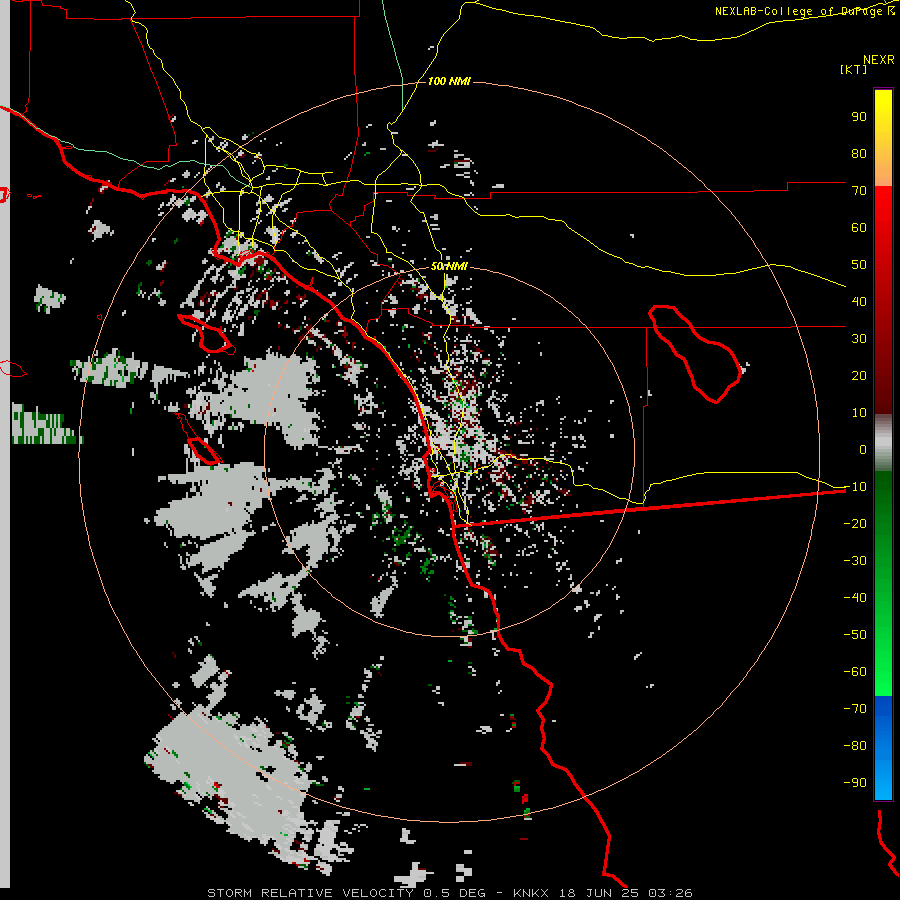Click the 18 JUN 25 date text

tap(598, 893)
